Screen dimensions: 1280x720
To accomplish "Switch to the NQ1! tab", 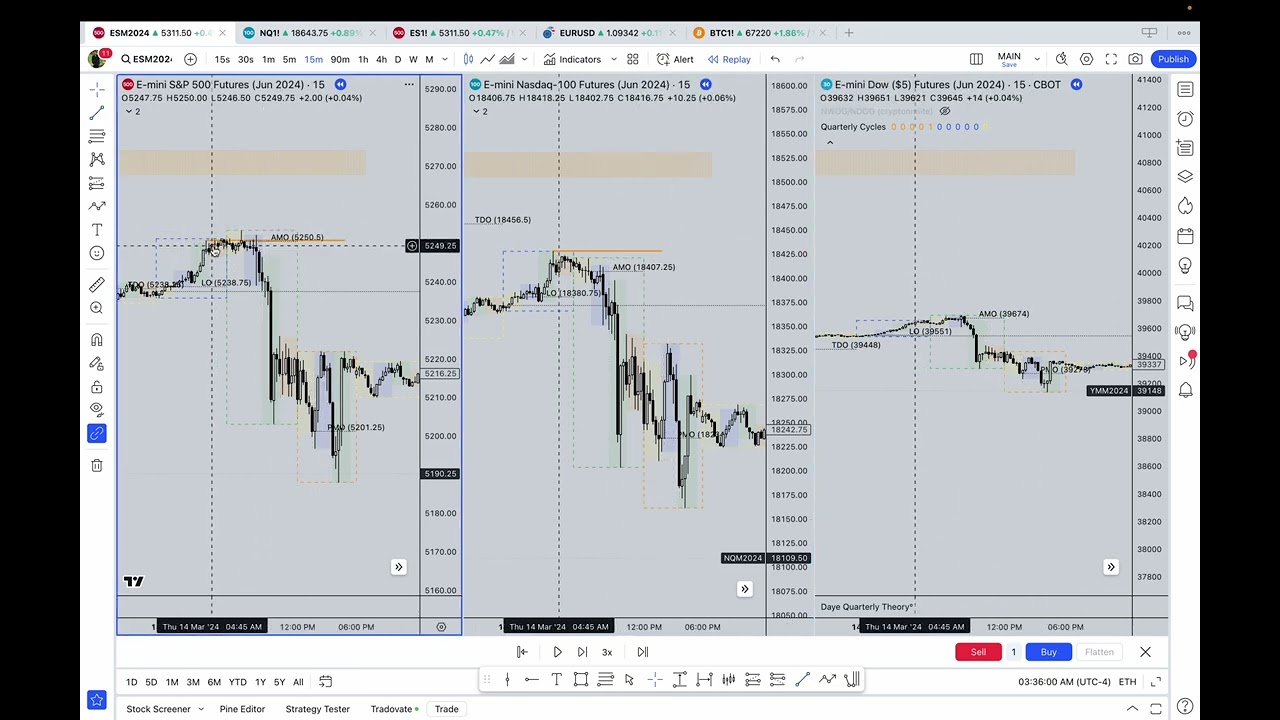I will point(307,33).
